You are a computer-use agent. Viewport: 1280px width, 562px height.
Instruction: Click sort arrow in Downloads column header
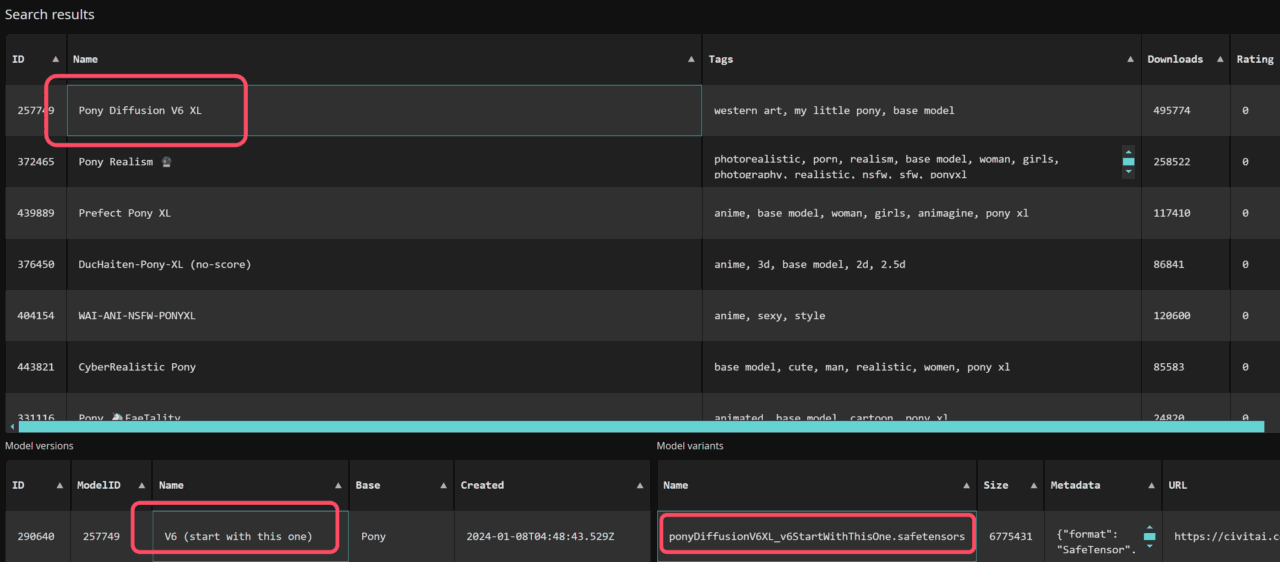coord(1219,60)
